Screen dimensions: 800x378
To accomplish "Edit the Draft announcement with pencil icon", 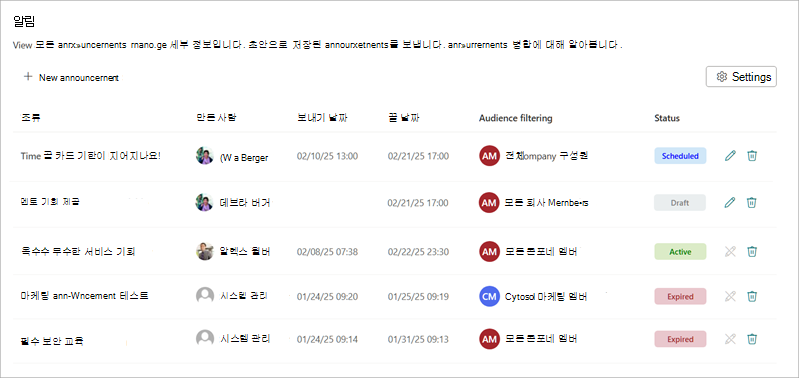I will pos(730,203).
